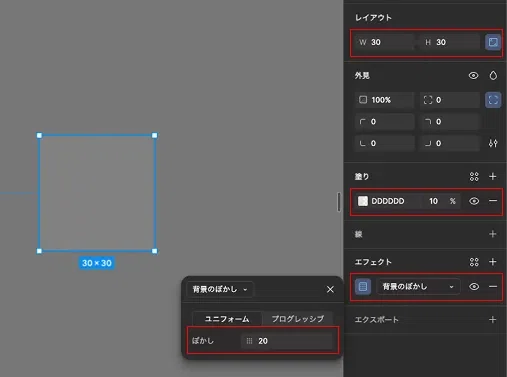Open corner smoothing settings icon
The height and width of the screenshot is (377, 507).
(493, 143)
